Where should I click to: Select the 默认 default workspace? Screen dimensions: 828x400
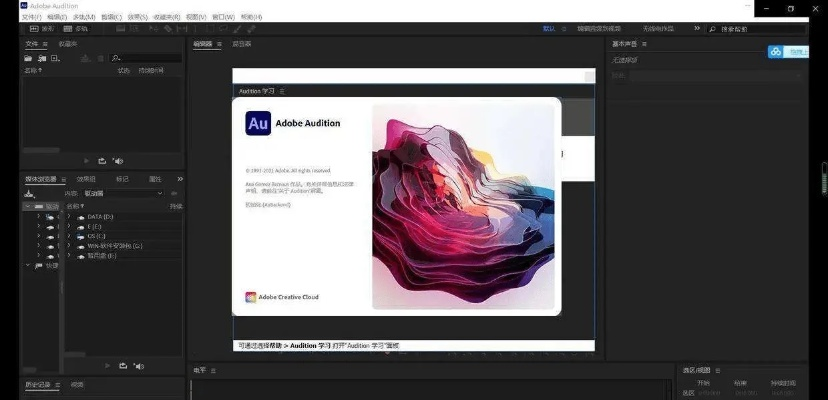point(548,29)
